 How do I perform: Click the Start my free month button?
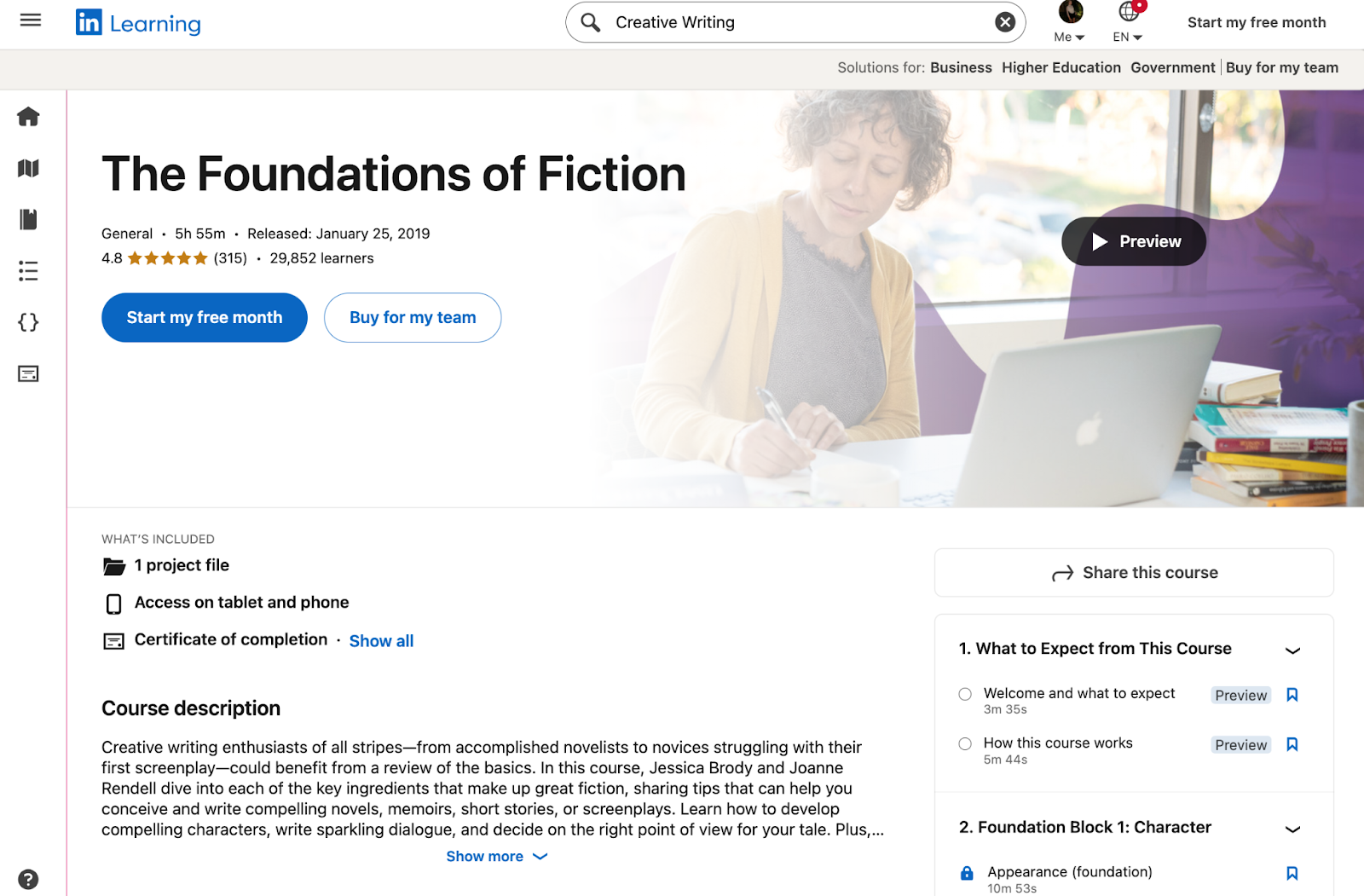pyautogui.click(x=204, y=317)
